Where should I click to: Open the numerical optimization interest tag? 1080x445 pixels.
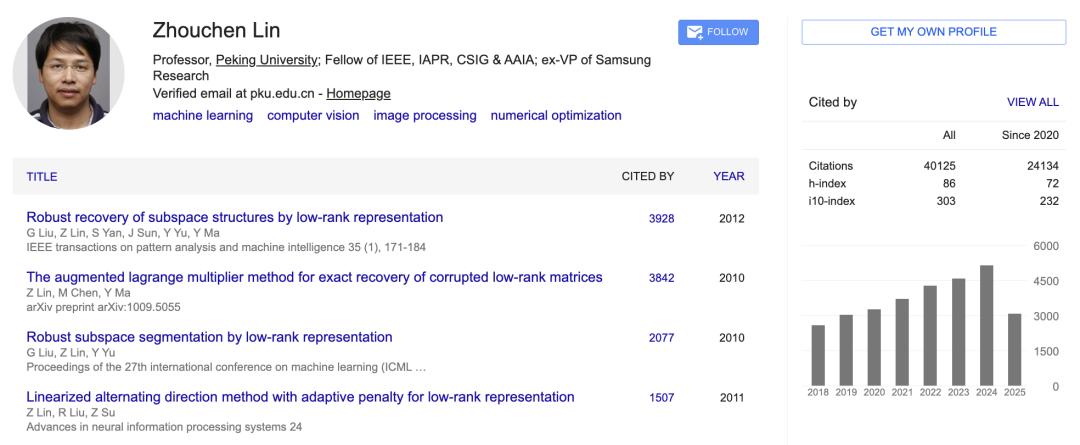point(556,116)
